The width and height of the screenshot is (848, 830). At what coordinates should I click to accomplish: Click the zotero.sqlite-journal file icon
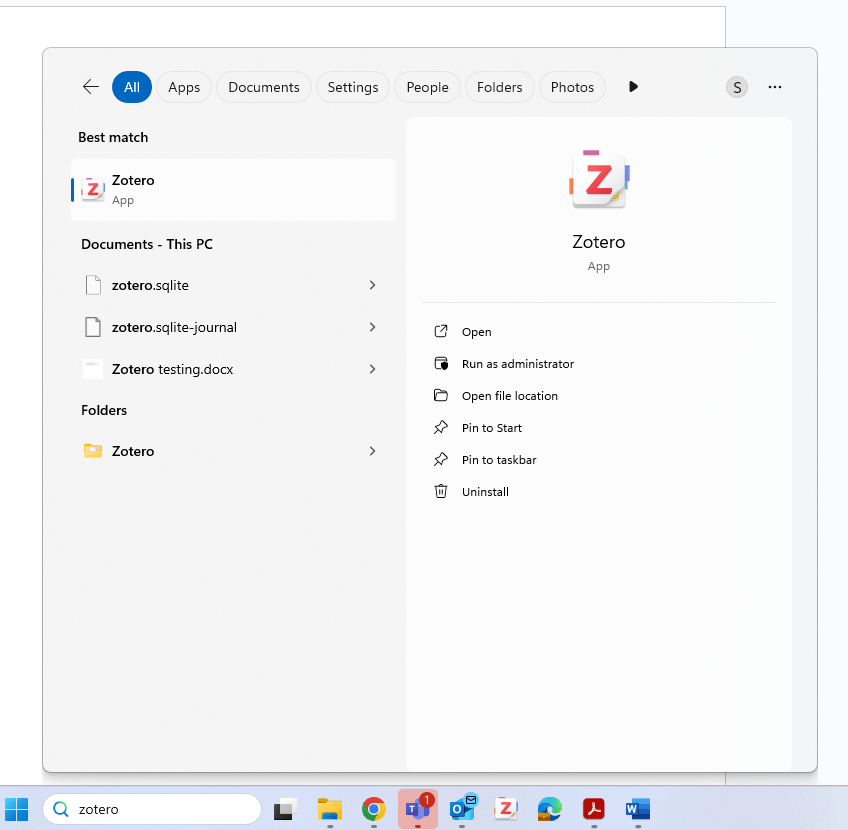click(93, 327)
